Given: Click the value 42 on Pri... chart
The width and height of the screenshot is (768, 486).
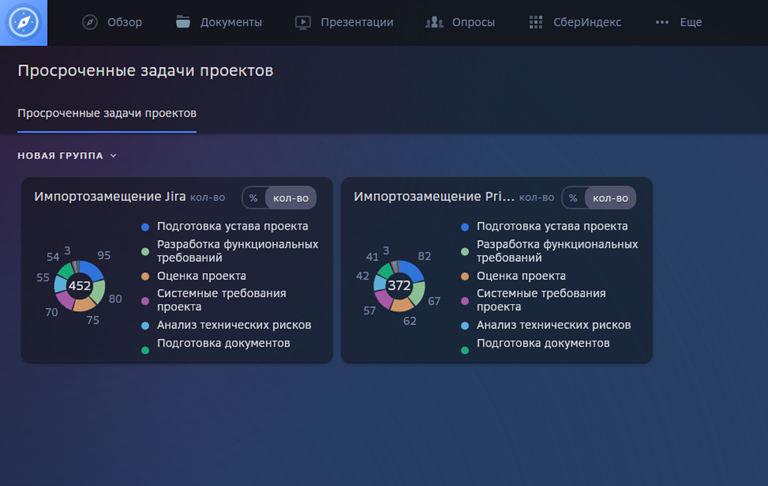Looking at the screenshot, I should pyautogui.click(x=362, y=276).
